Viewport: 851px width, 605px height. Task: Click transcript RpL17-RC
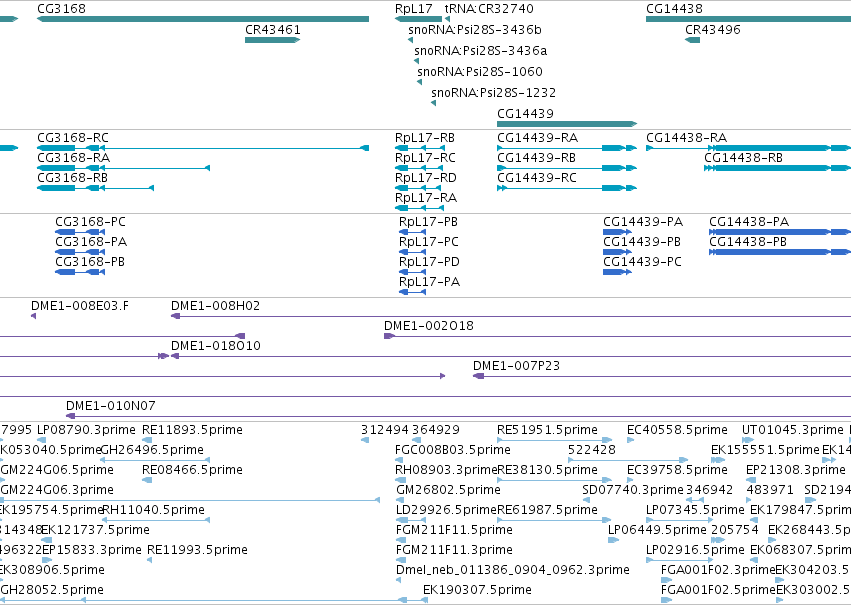420,168
